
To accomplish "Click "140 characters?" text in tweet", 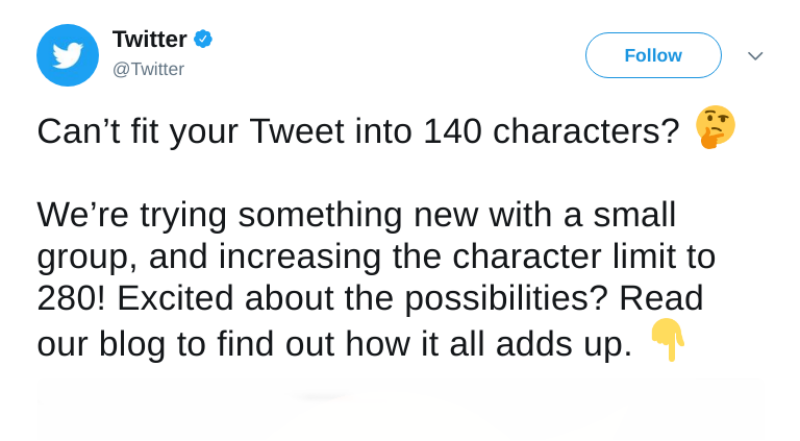I will pos(551,131).
